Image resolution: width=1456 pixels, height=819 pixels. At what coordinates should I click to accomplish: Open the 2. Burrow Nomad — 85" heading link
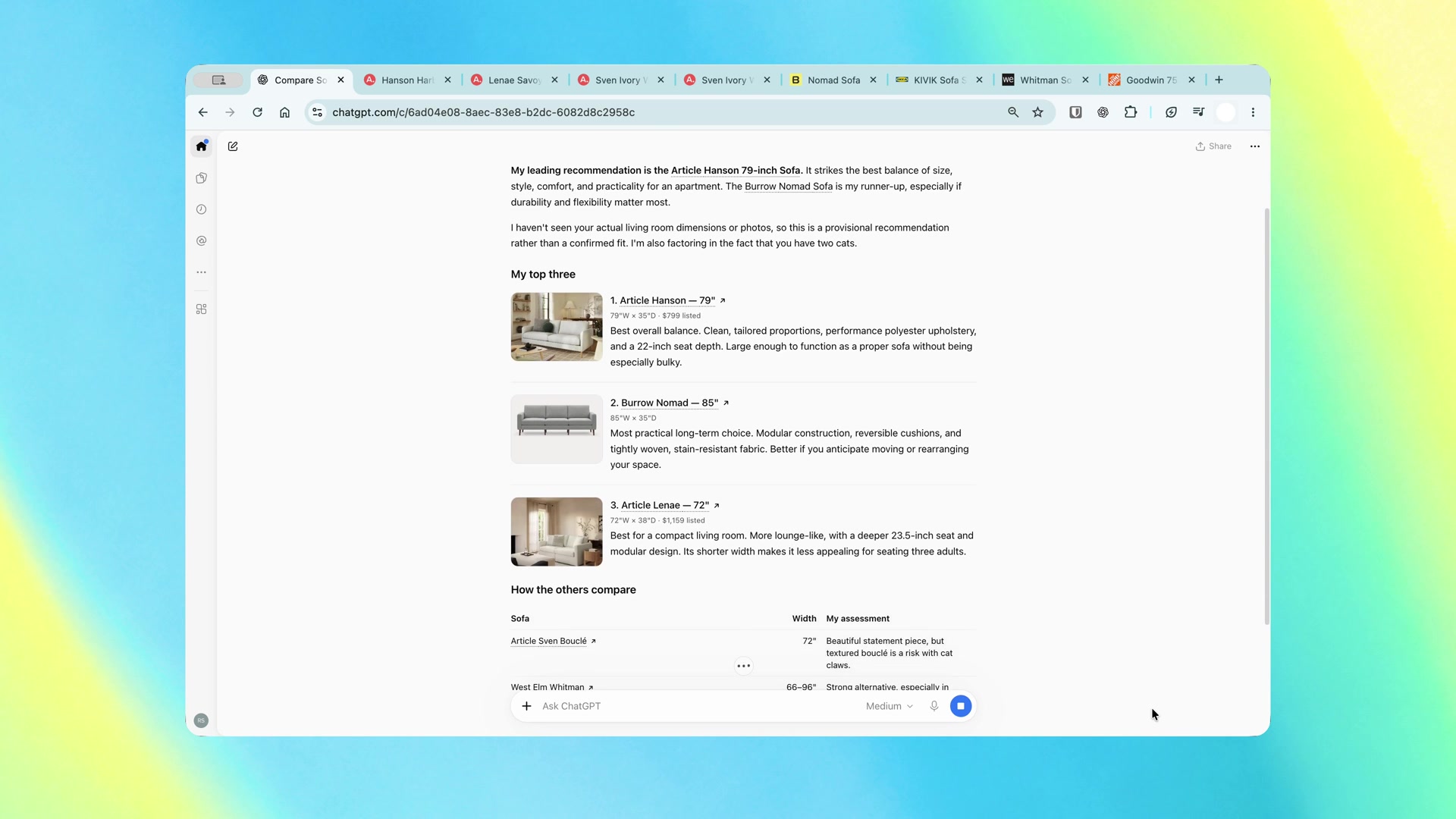(x=670, y=403)
